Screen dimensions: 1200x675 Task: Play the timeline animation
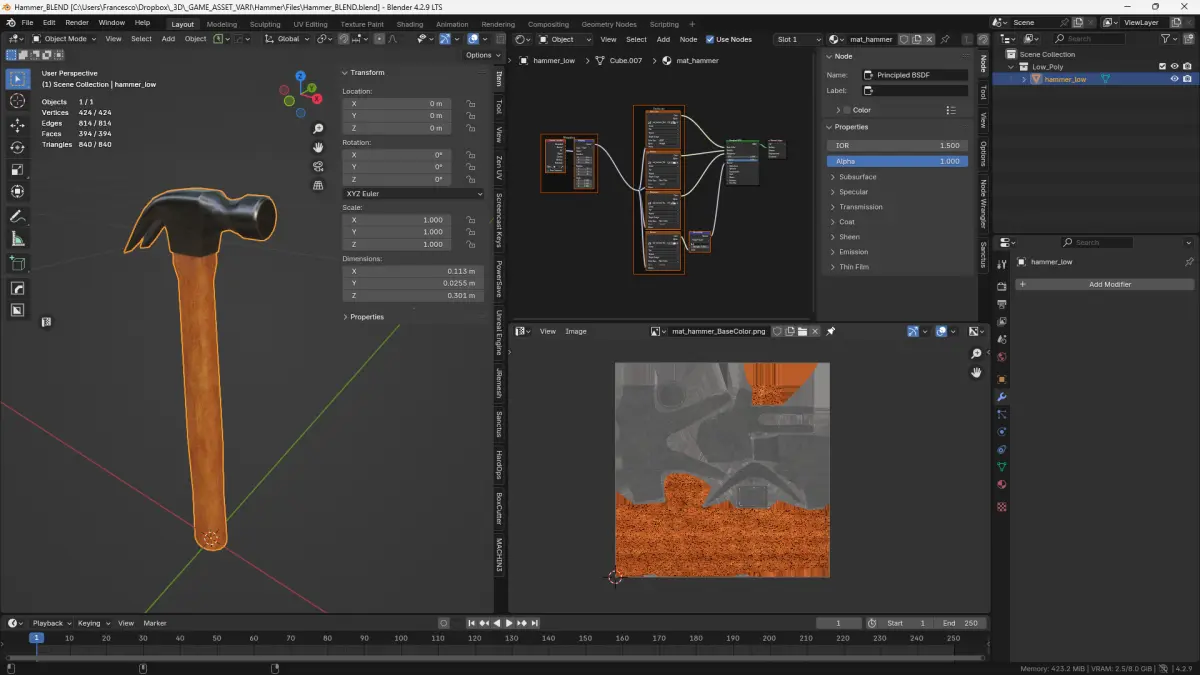click(509, 623)
